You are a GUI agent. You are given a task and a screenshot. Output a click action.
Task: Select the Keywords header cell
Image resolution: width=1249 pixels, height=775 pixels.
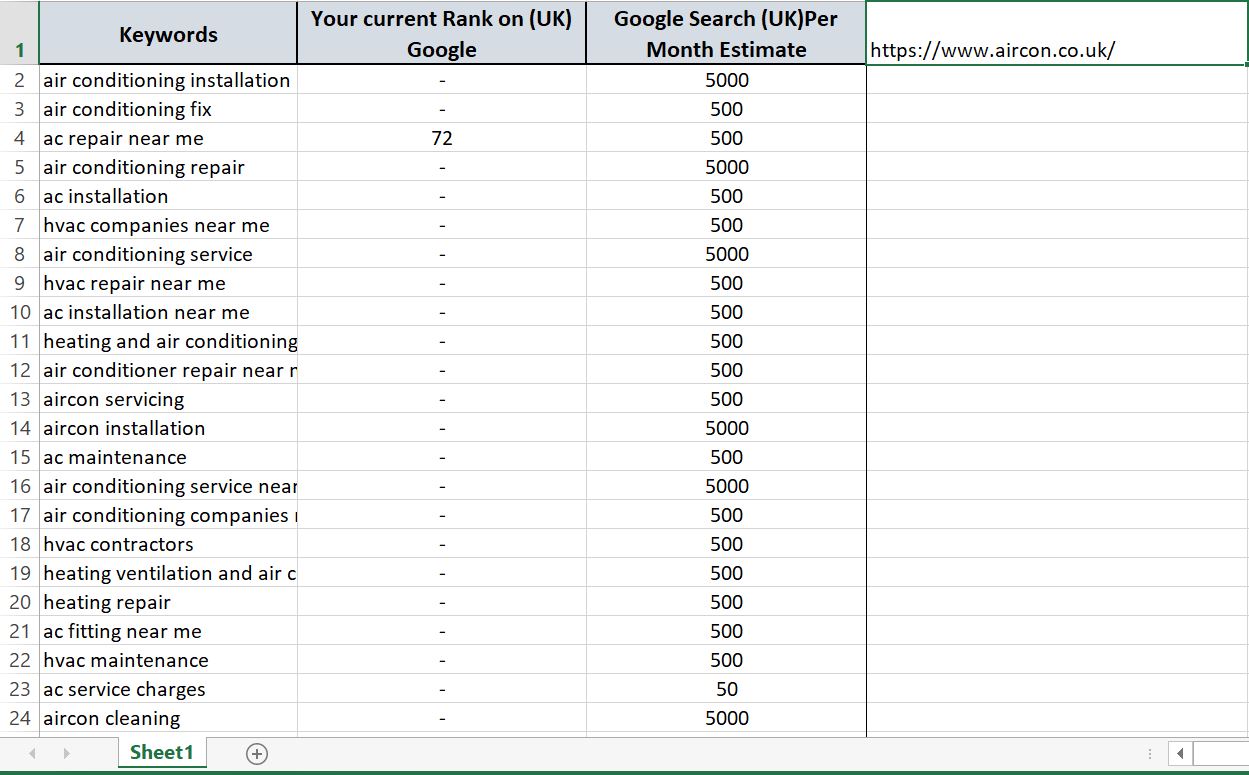point(168,33)
